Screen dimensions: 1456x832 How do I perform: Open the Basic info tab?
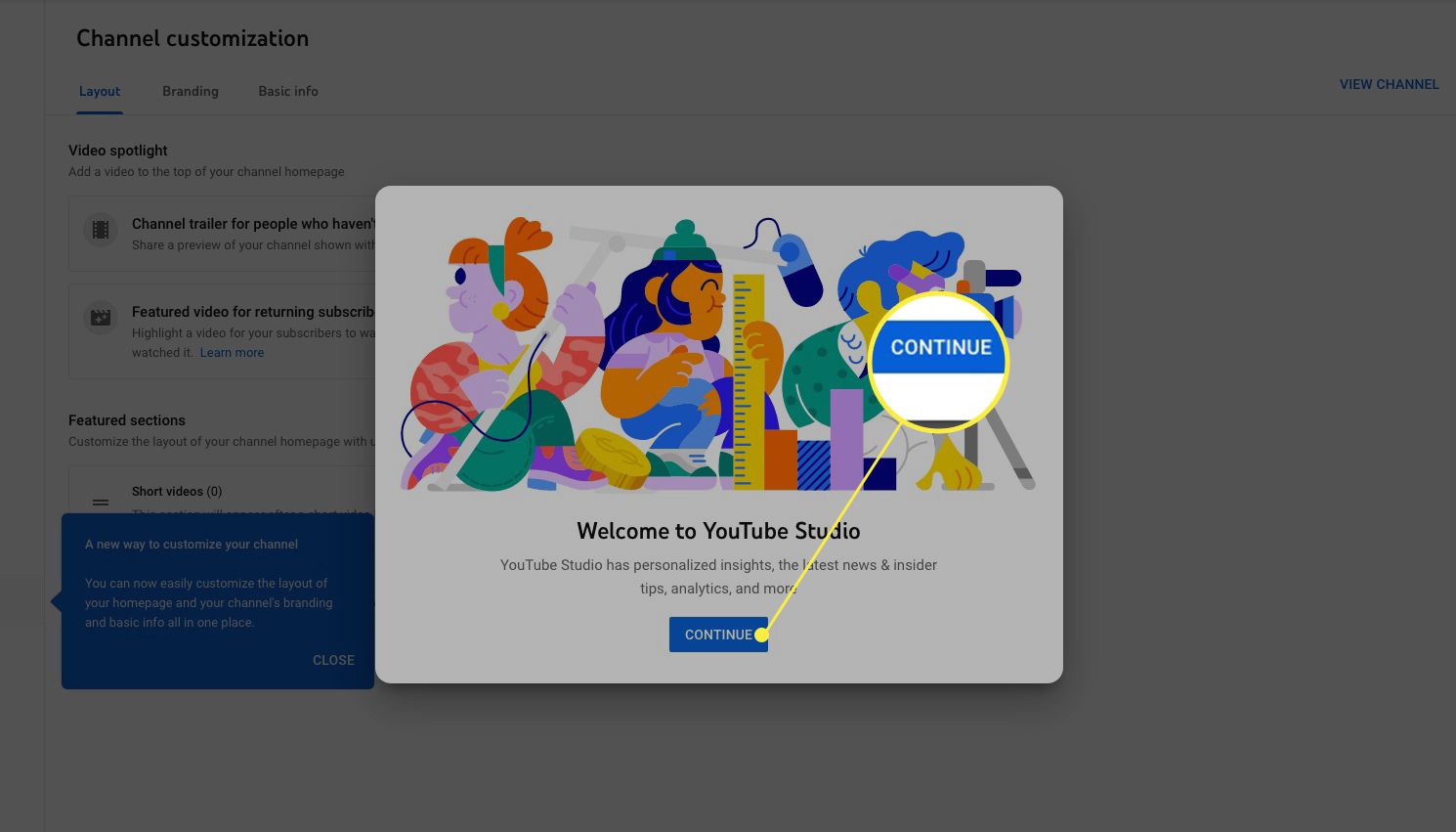[x=288, y=91]
